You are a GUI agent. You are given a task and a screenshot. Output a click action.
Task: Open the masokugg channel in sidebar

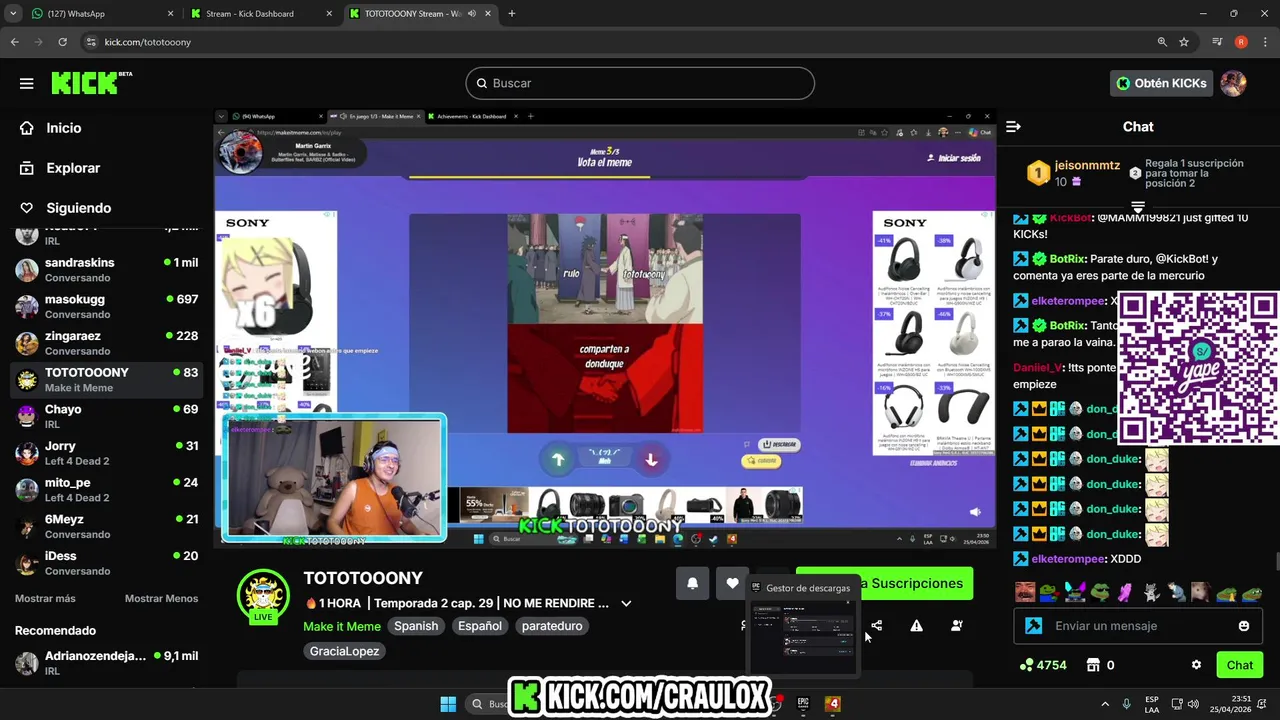coord(107,306)
